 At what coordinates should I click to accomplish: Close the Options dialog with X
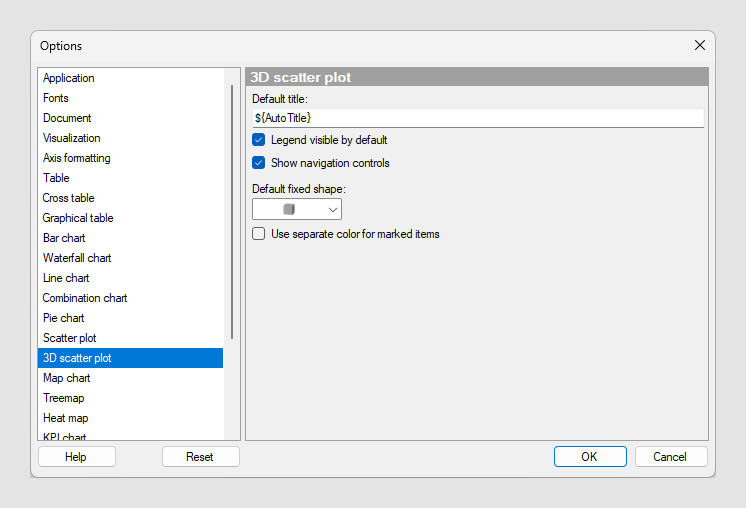[x=699, y=45]
